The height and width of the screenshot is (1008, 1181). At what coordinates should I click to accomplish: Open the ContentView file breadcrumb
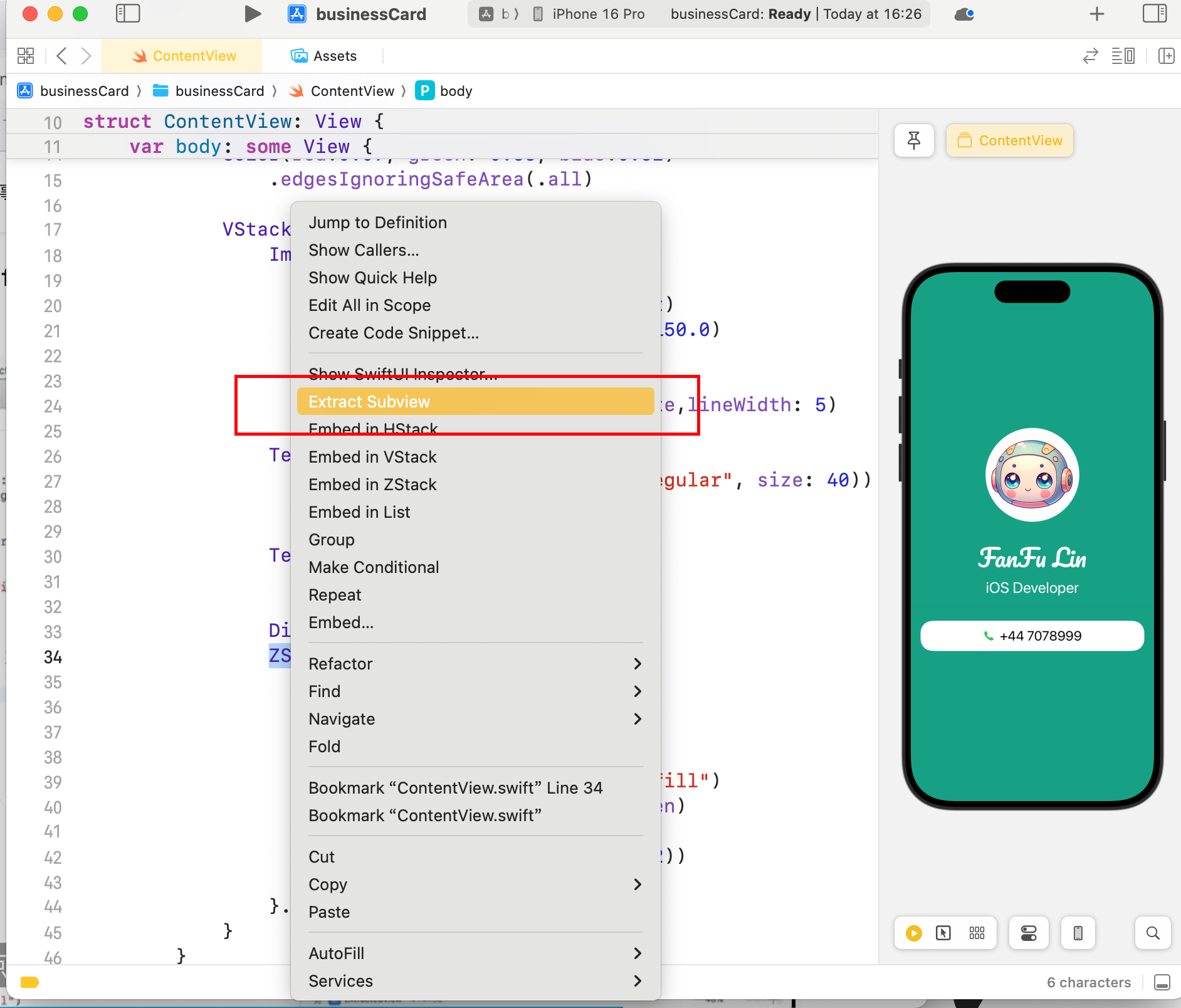342,91
